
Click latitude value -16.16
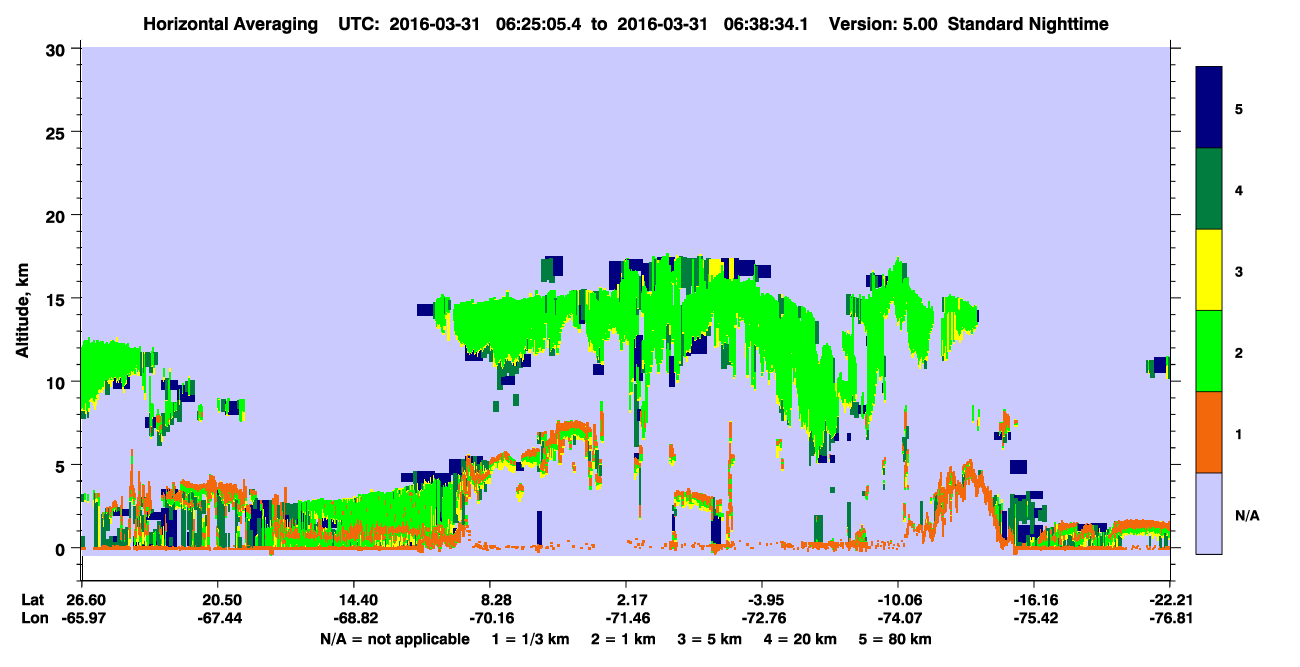click(1034, 600)
